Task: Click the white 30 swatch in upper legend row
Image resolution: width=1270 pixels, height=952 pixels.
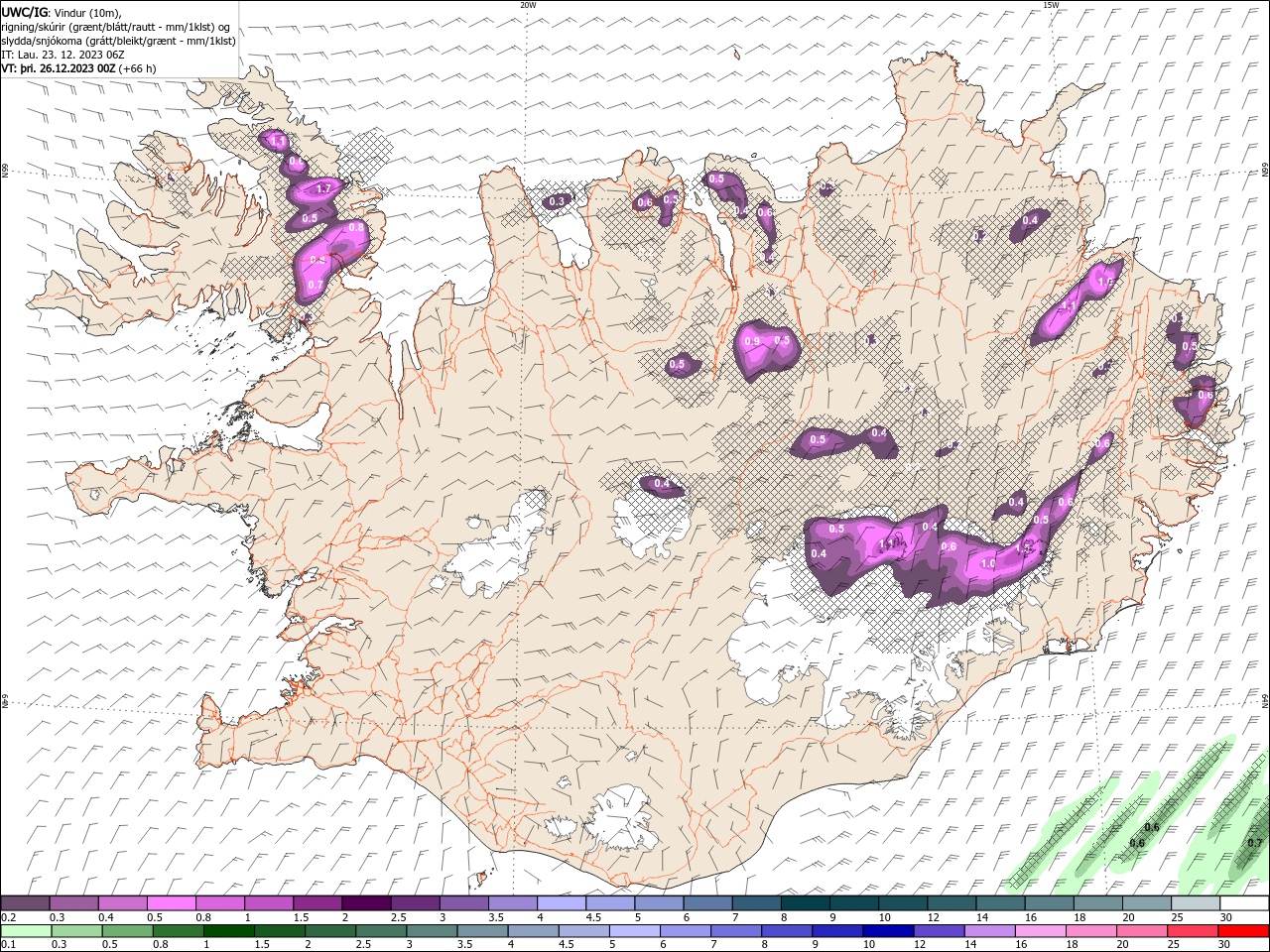Action: click(1244, 903)
